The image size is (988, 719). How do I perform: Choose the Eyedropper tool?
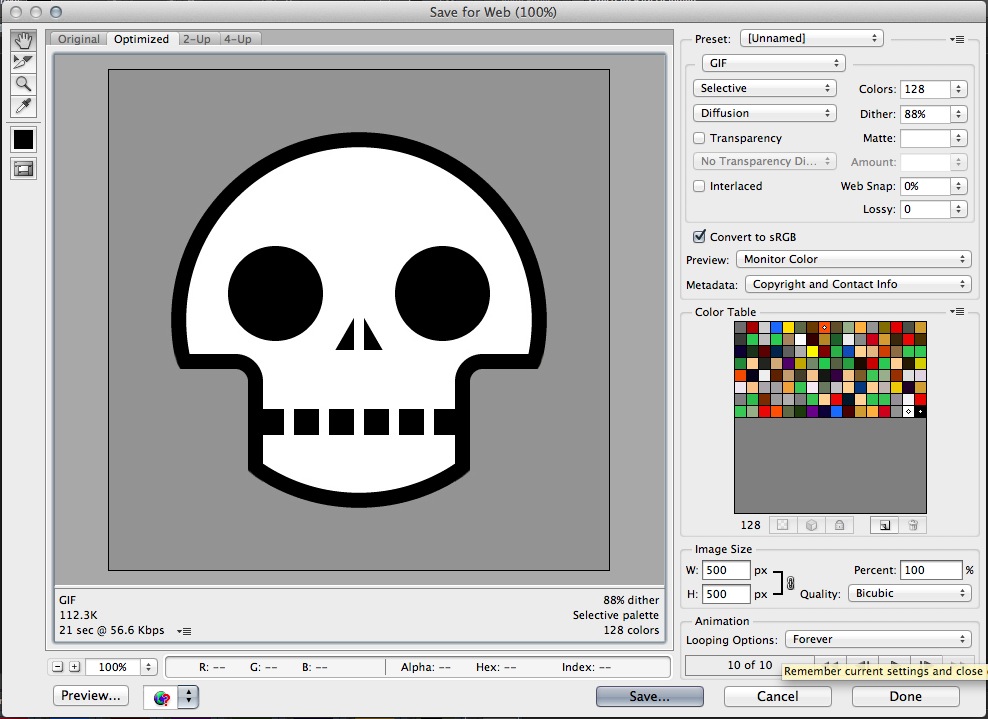point(23,106)
